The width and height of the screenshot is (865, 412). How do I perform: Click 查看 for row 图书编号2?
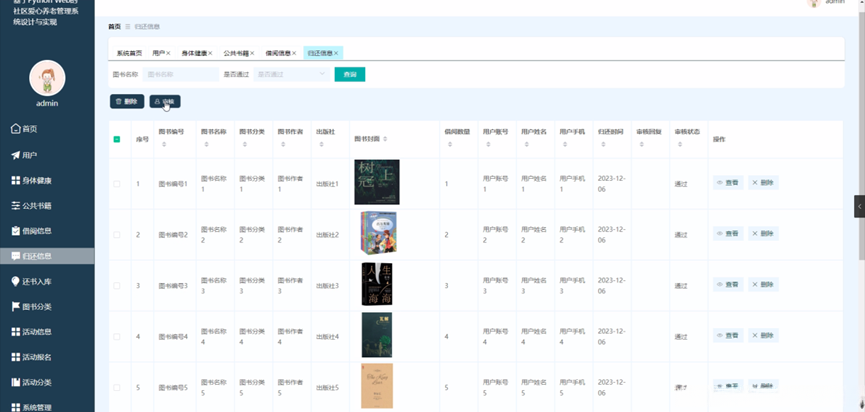[728, 233]
